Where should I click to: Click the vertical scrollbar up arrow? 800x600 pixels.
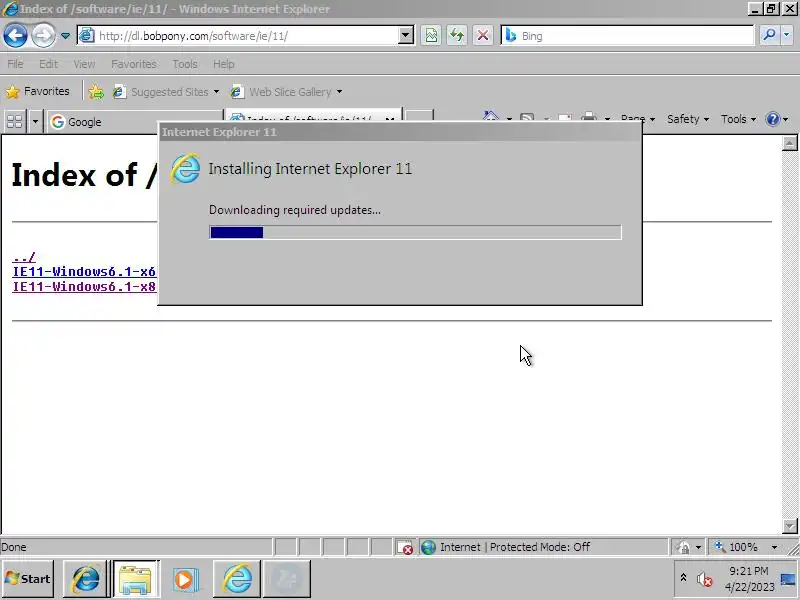pyautogui.click(x=789, y=144)
